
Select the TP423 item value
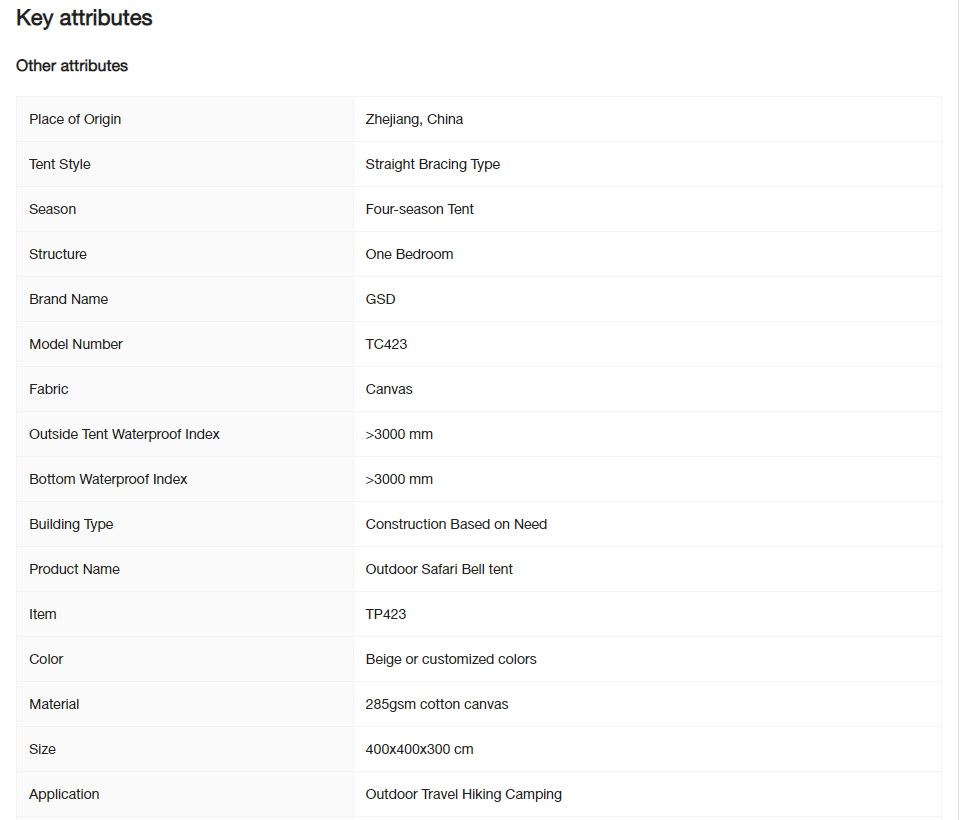pyautogui.click(x=385, y=615)
